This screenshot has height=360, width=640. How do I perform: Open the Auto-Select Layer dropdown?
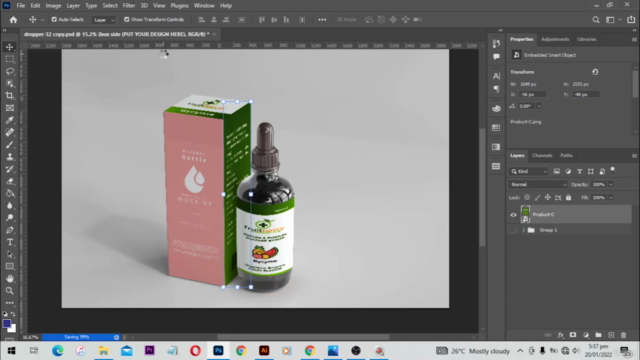pos(104,20)
